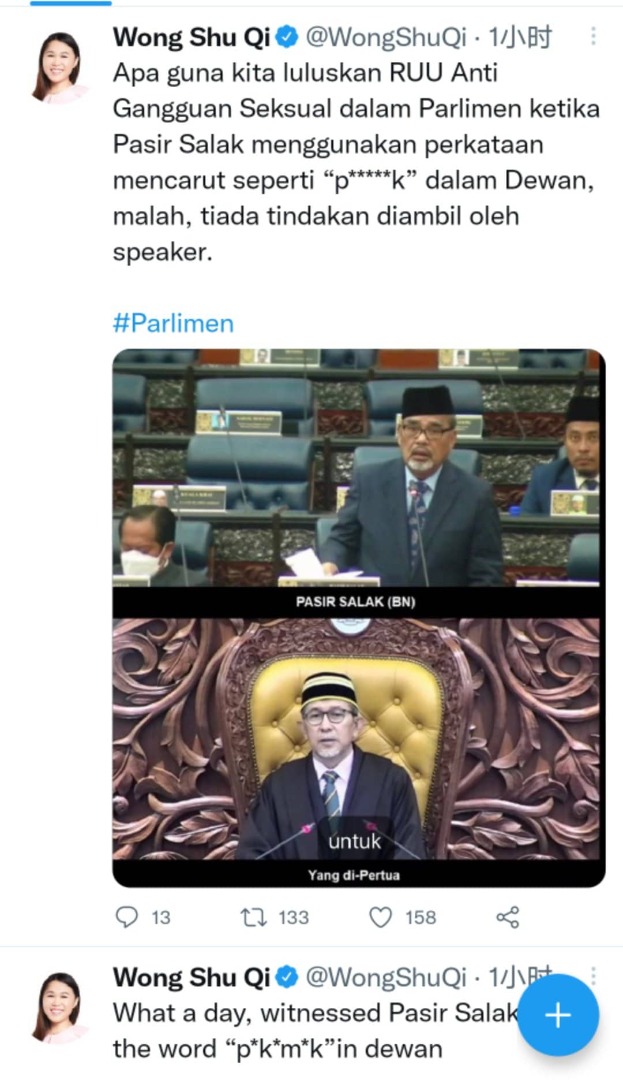Open second tweet starting 'What a day'

[317, 1030]
